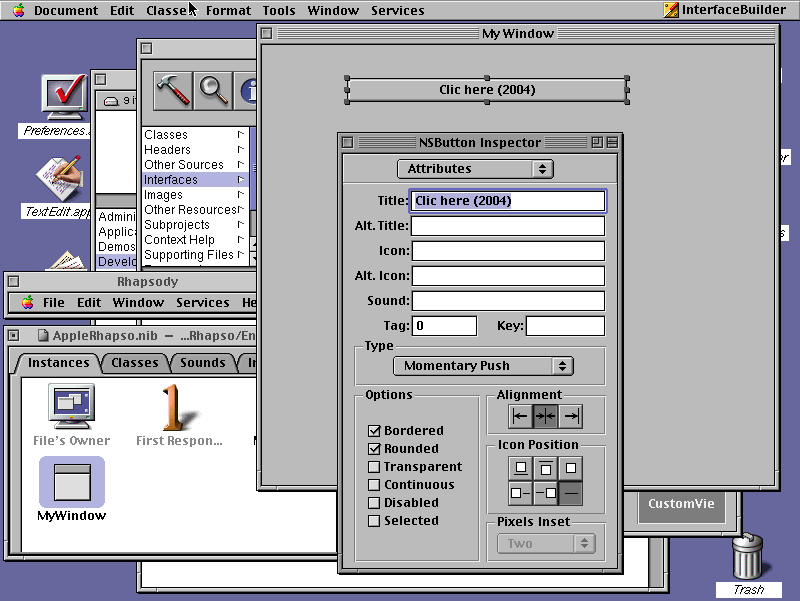Image resolution: width=800 pixels, height=601 pixels.
Task: Open the Services menu in main menu bar
Action: (397, 10)
